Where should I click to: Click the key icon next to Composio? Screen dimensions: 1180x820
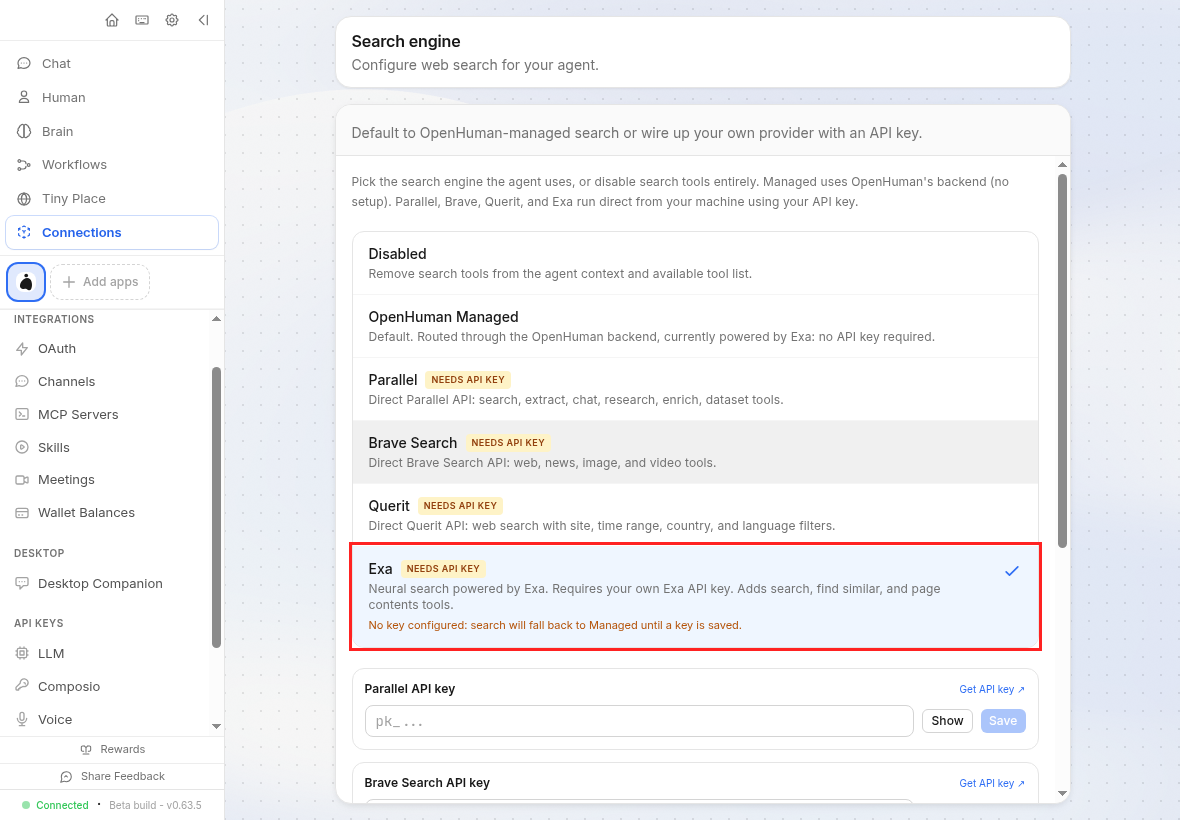click(22, 687)
